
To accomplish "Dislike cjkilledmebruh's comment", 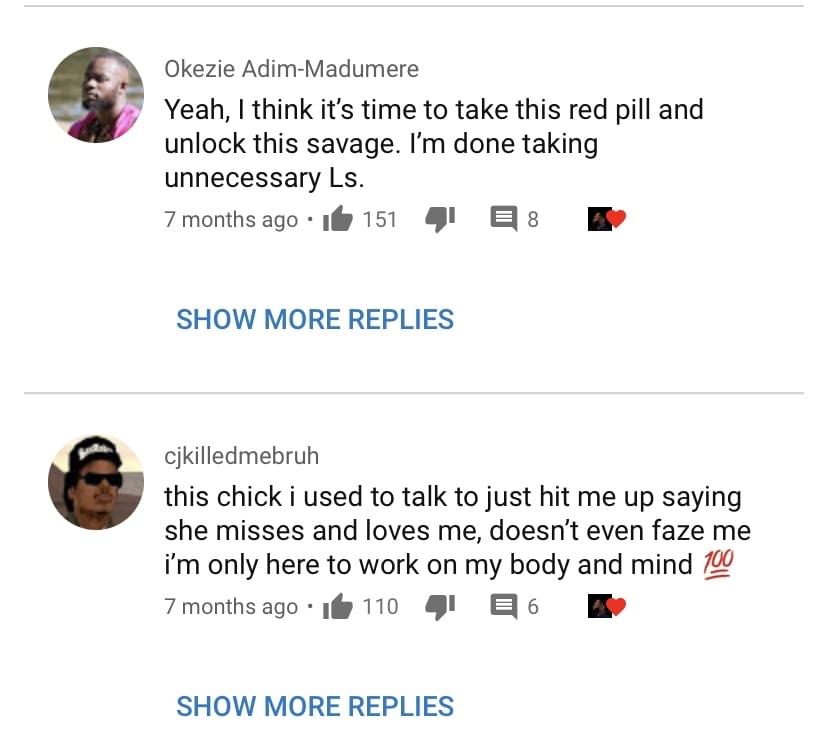I will pyautogui.click(x=440, y=606).
